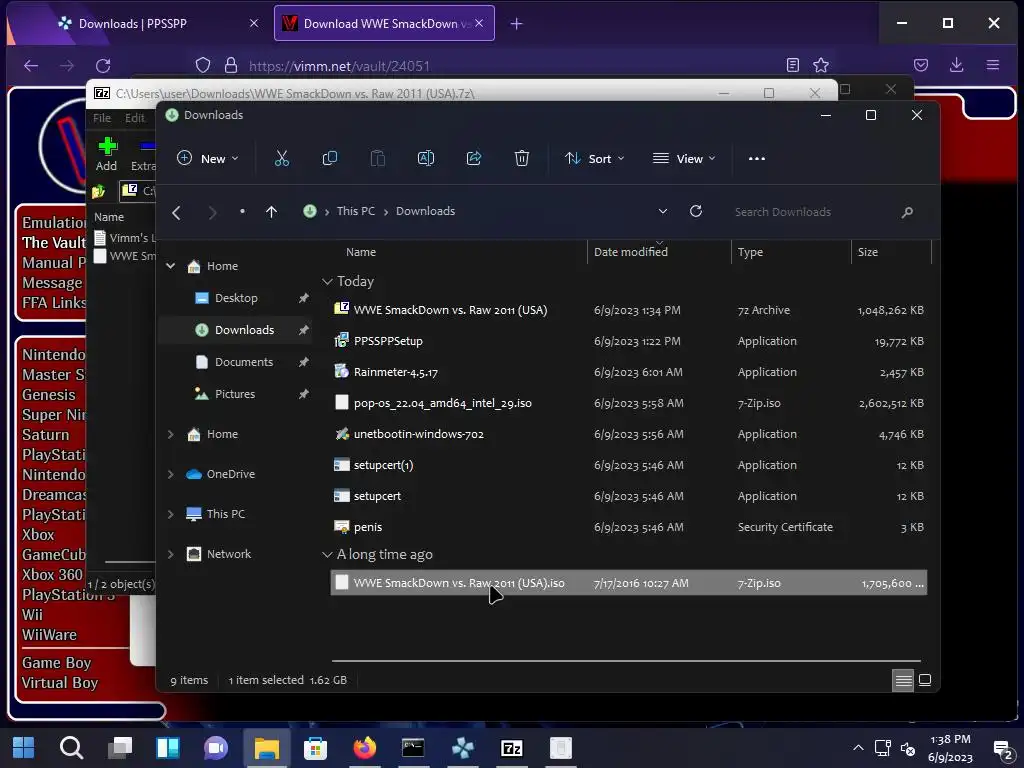Open Firefox application hamburger menu
Viewport: 1024px width, 768px height.
point(993,65)
